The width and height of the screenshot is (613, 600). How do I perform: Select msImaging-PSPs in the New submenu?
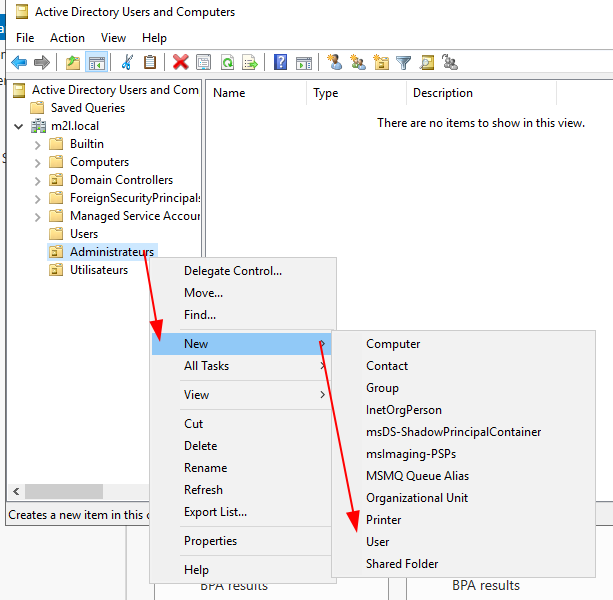tap(464, 454)
